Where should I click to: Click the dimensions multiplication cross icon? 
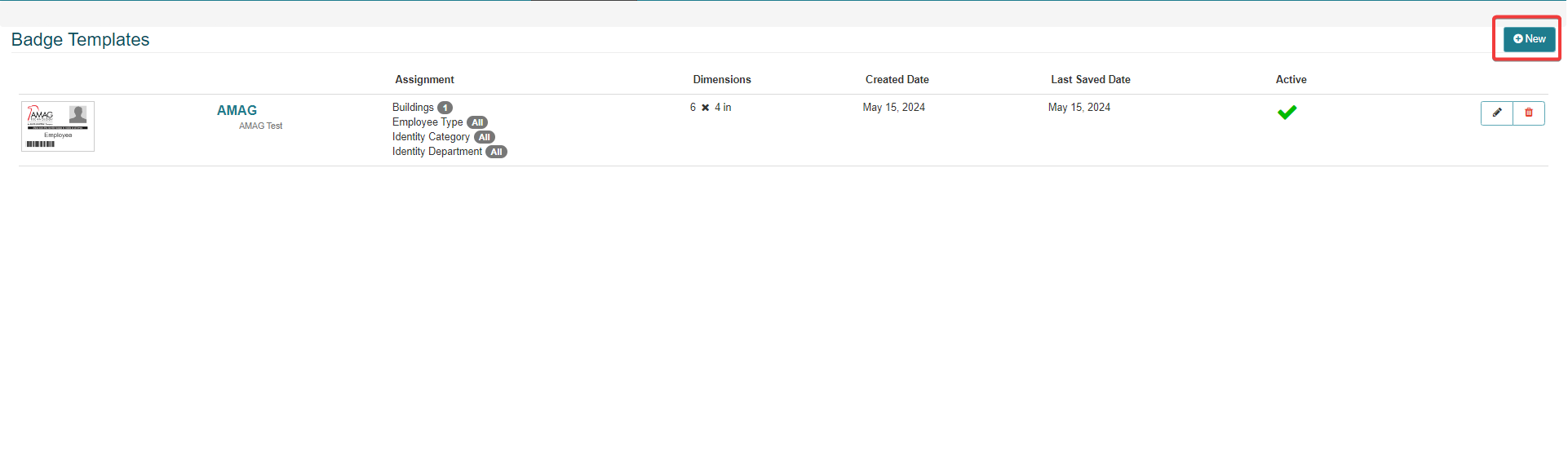(x=705, y=108)
